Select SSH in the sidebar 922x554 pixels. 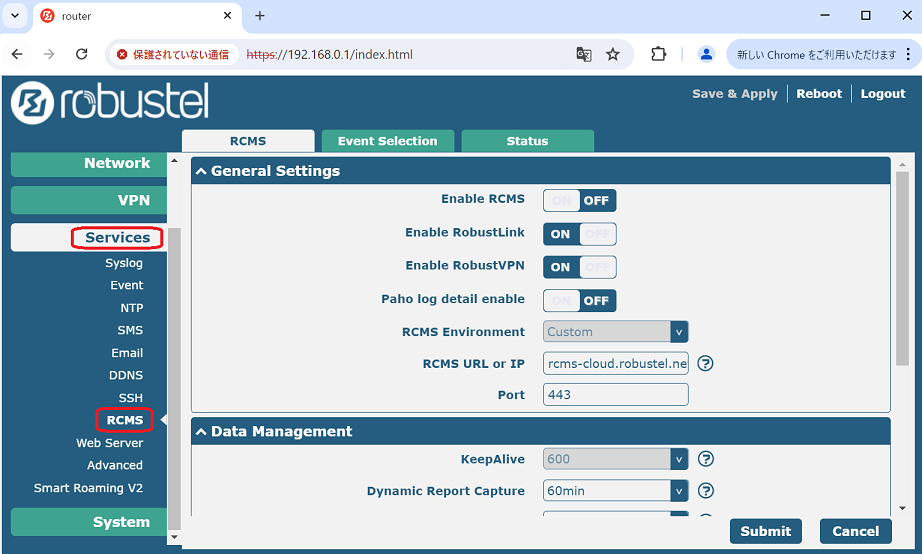pyautogui.click(x=131, y=398)
